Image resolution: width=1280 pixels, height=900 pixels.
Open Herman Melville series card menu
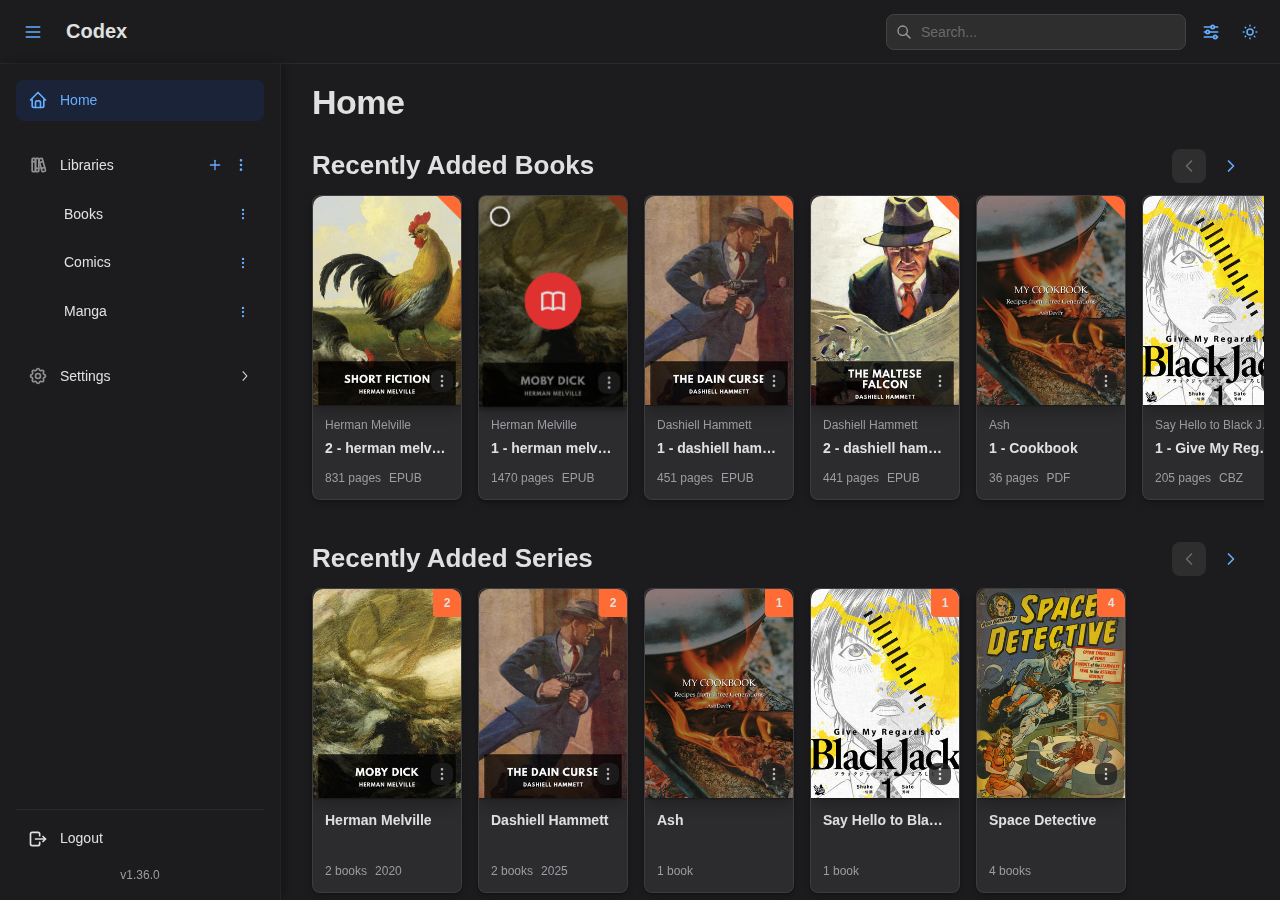pyautogui.click(x=442, y=774)
